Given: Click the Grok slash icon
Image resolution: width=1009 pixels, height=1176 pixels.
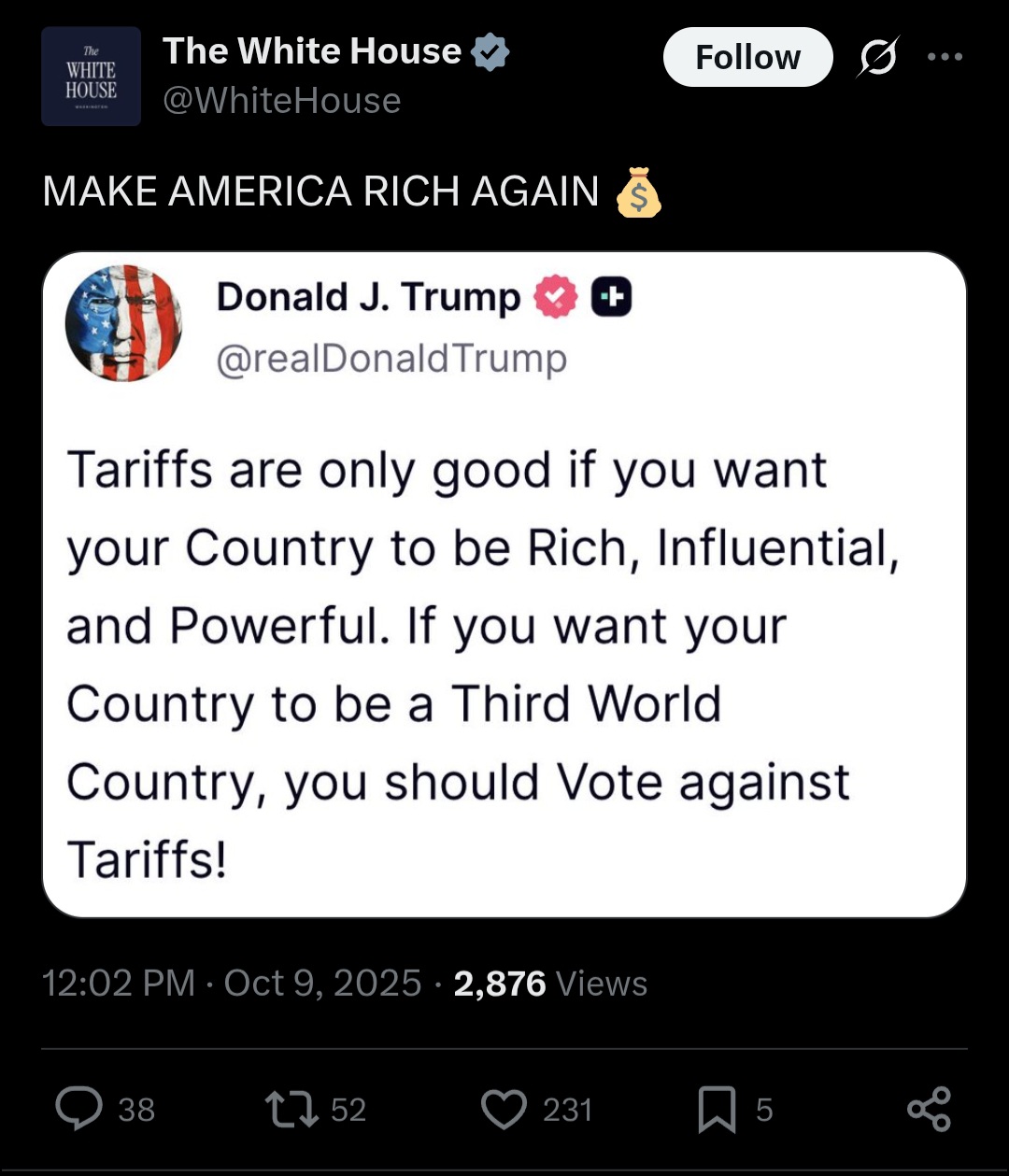Looking at the screenshot, I should 878,57.
